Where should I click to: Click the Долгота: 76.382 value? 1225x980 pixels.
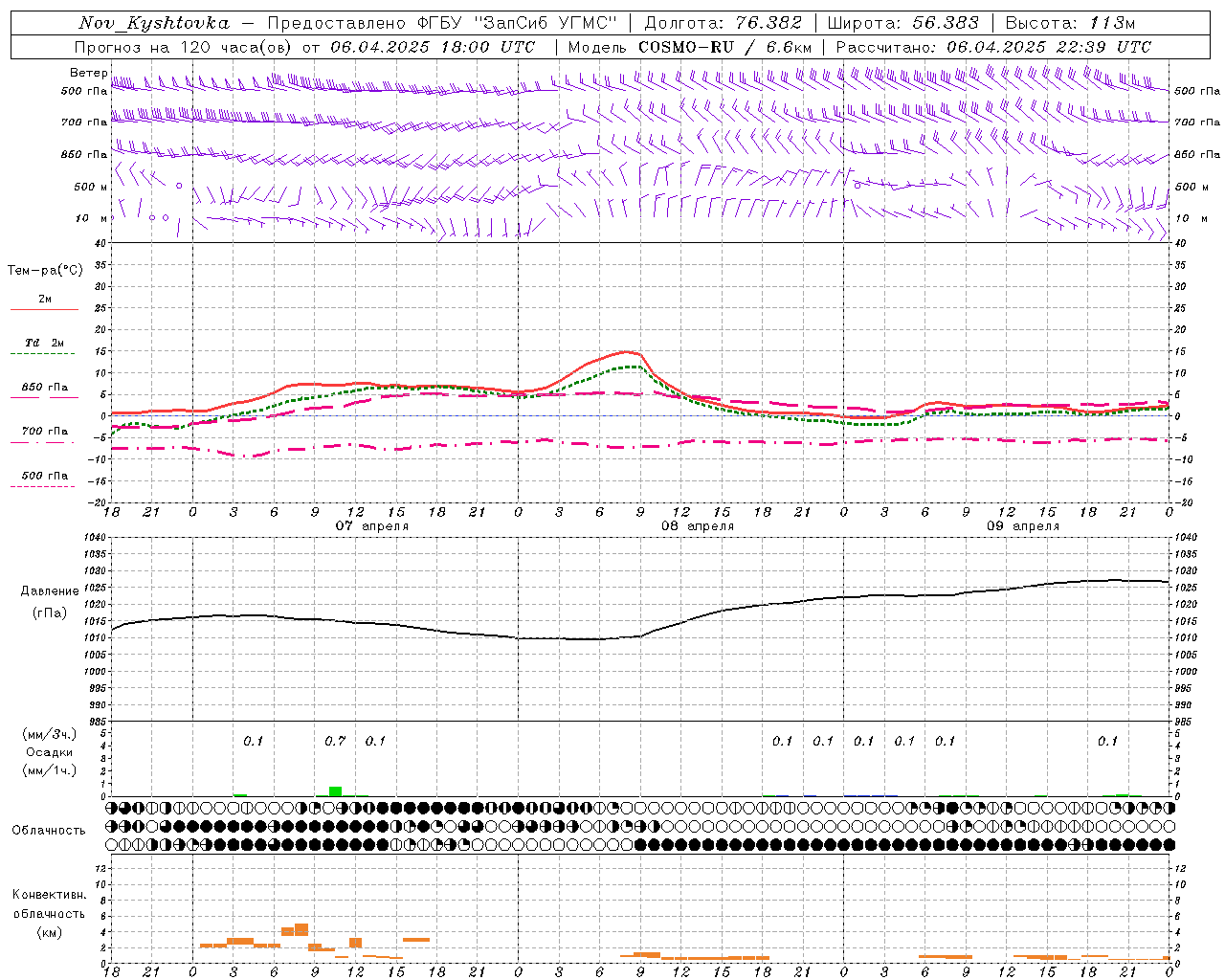point(724,23)
